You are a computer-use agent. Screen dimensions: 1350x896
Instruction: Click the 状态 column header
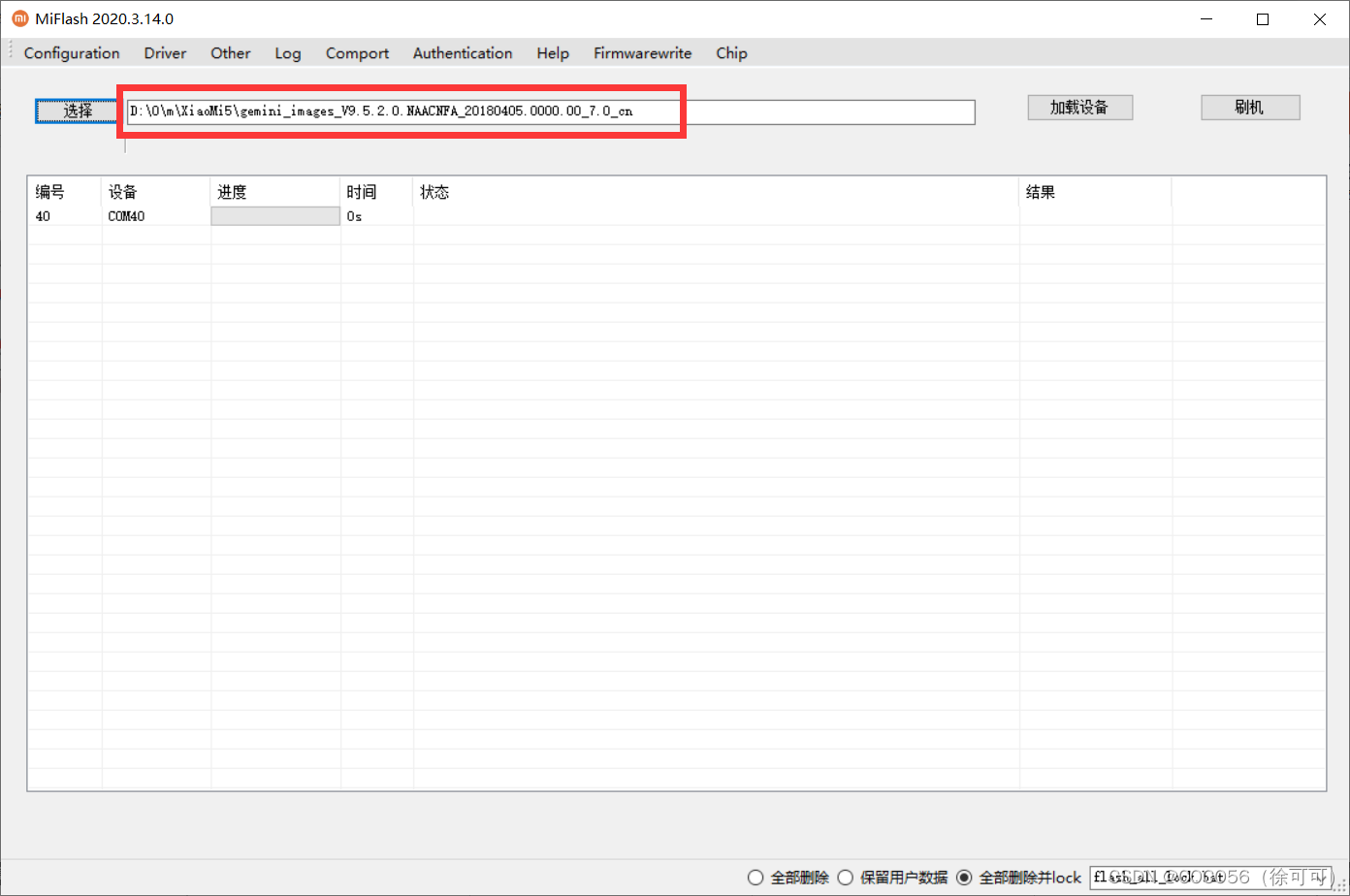point(716,192)
